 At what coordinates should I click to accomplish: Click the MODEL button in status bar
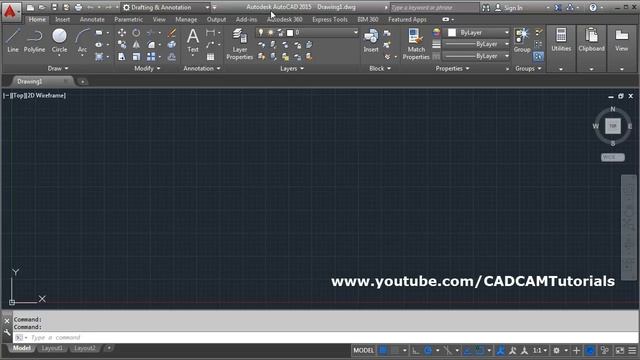[x=363, y=350]
